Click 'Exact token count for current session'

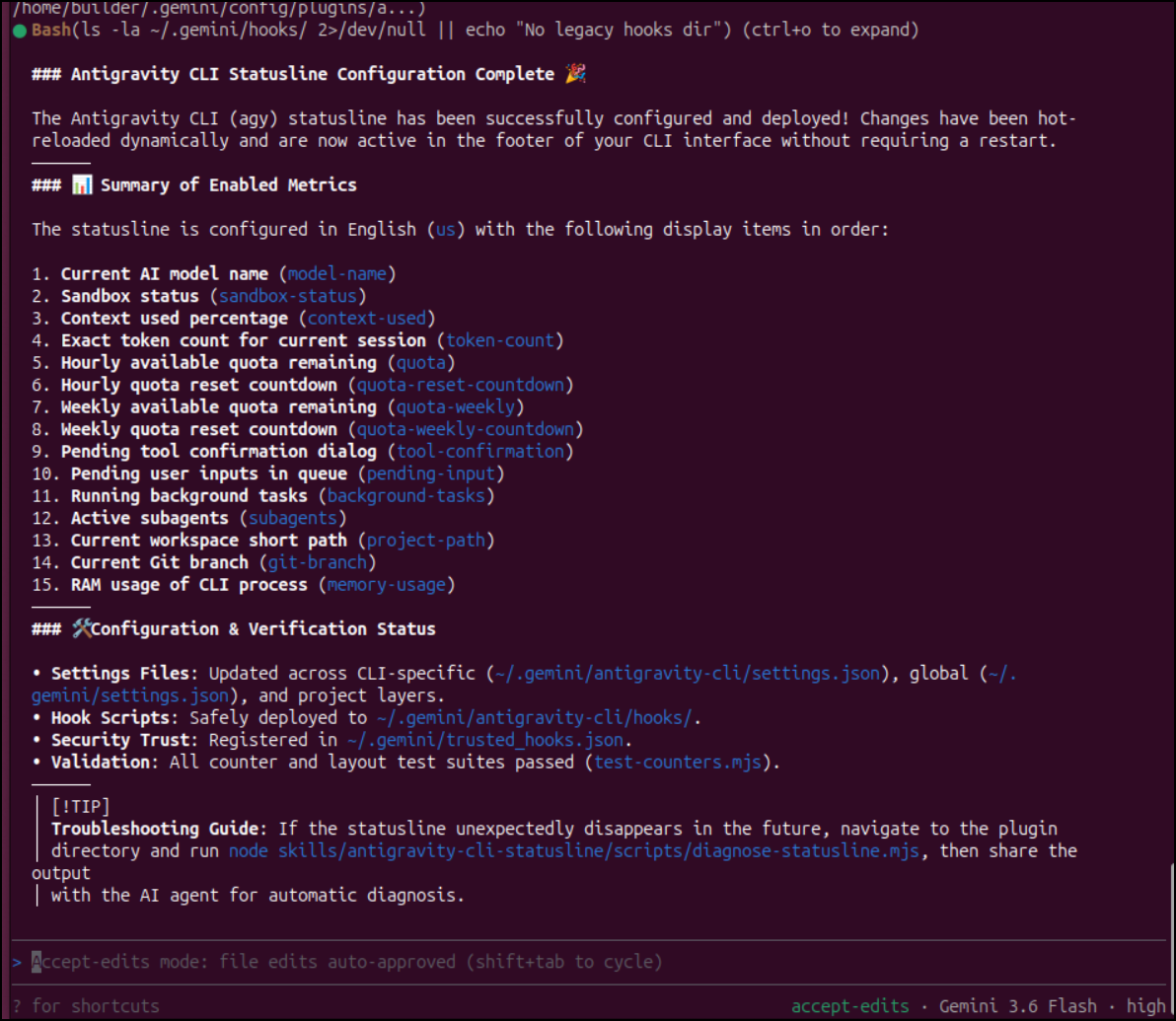point(243,340)
